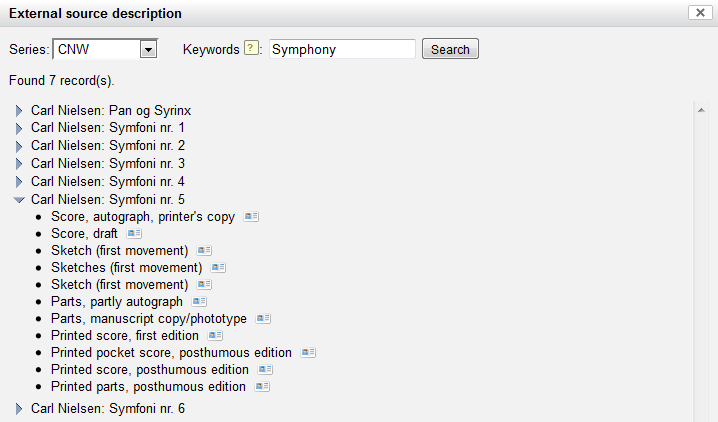The width and height of the screenshot is (718, 422).
Task: Collapse the Carl Nielsen: Symfoni nr. 5 record
Action: [x=19, y=200]
